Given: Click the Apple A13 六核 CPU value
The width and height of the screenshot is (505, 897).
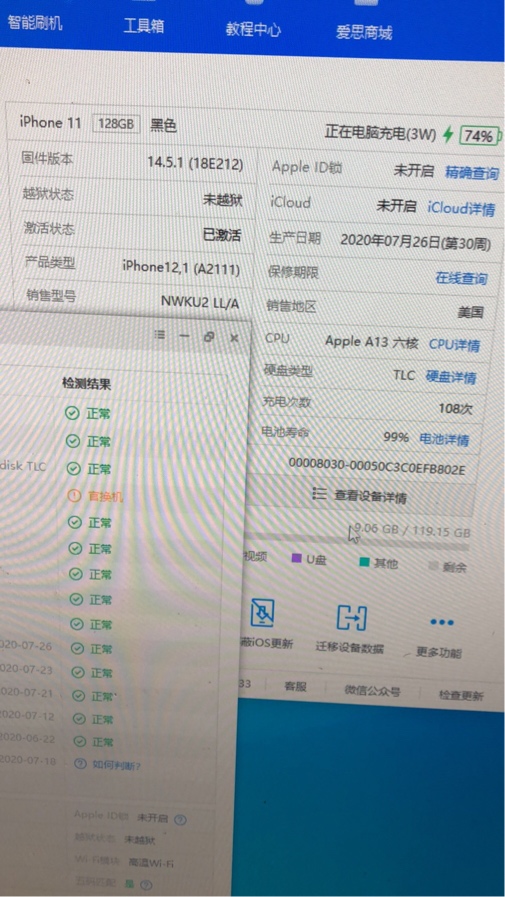Looking at the screenshot, I should [372, 342].
